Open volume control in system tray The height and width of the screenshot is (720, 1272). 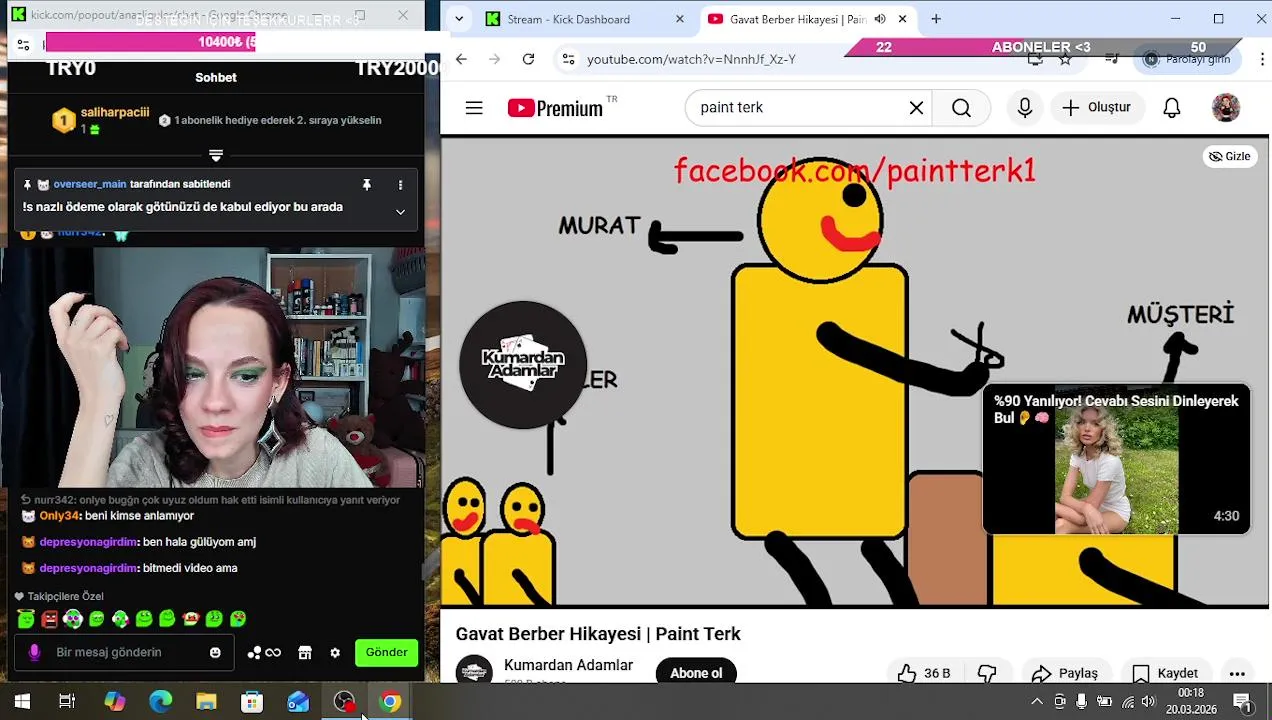tap(1149, 702)
